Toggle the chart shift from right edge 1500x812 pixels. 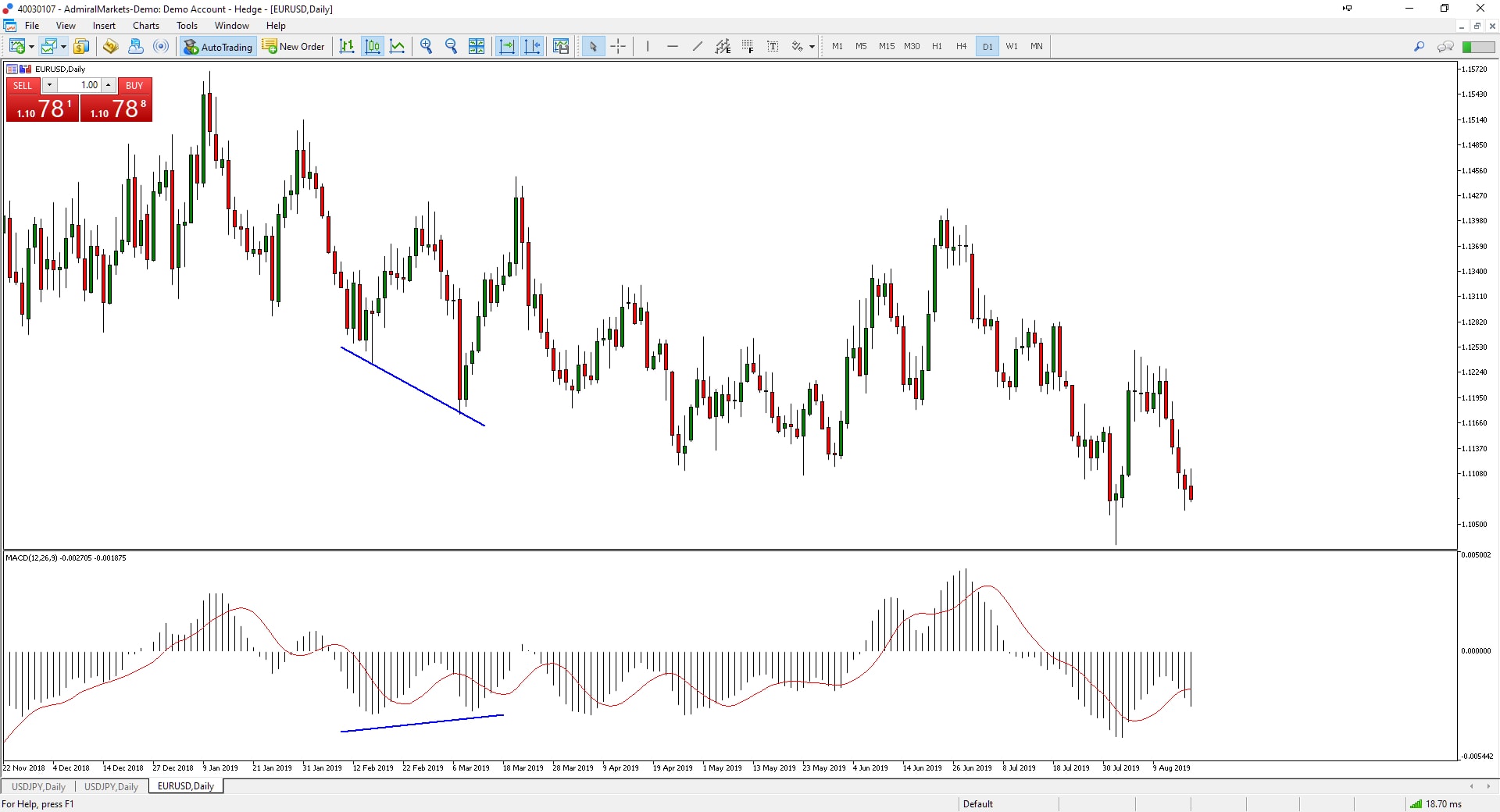click(x=533, y=46)
